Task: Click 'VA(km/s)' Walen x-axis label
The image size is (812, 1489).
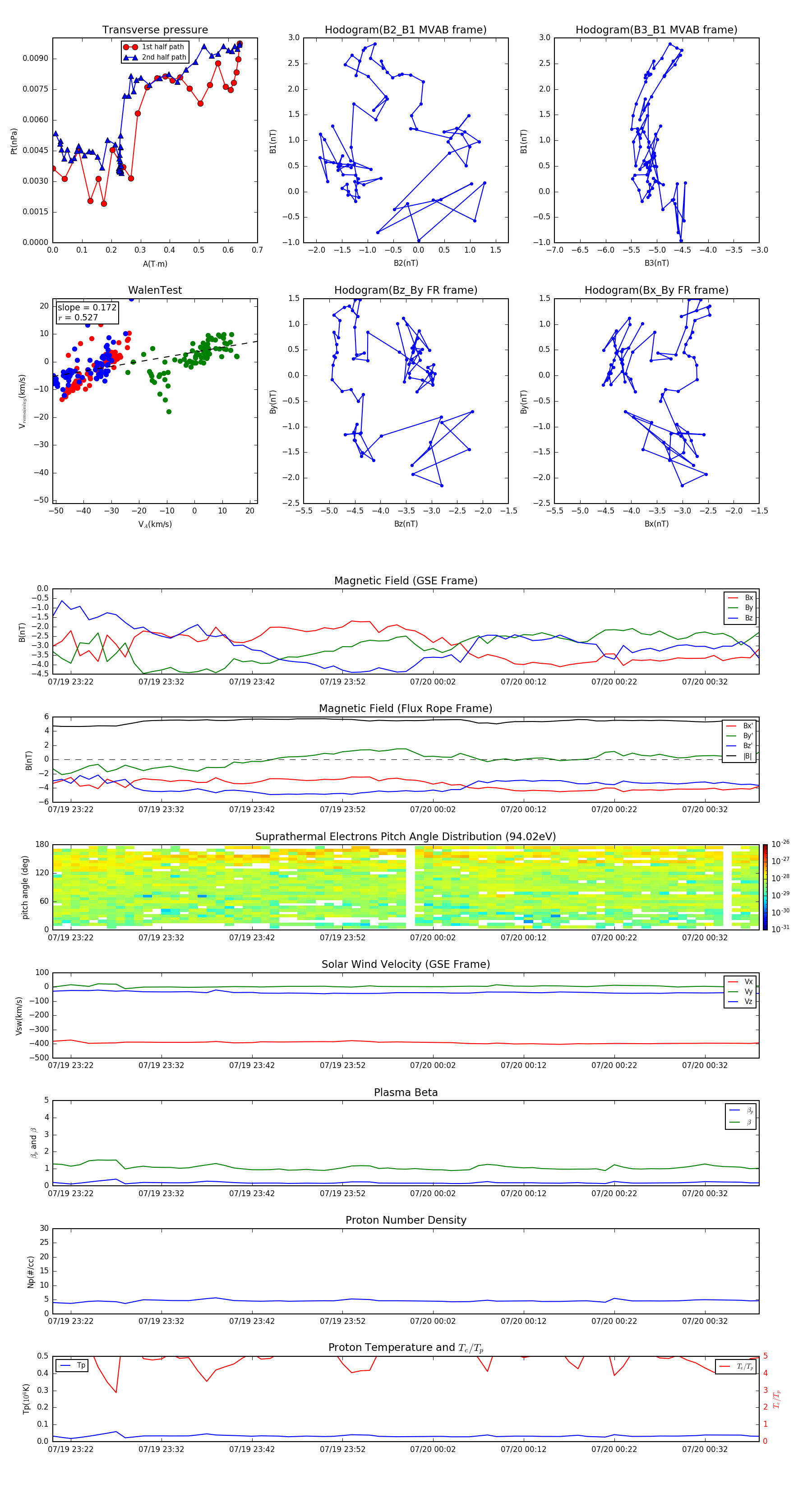Action: pyautogui.click(x=155, y=524)
